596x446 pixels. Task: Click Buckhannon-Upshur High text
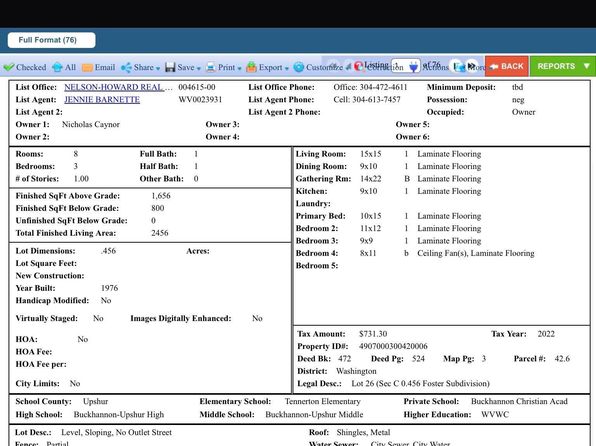coord(119,414)
